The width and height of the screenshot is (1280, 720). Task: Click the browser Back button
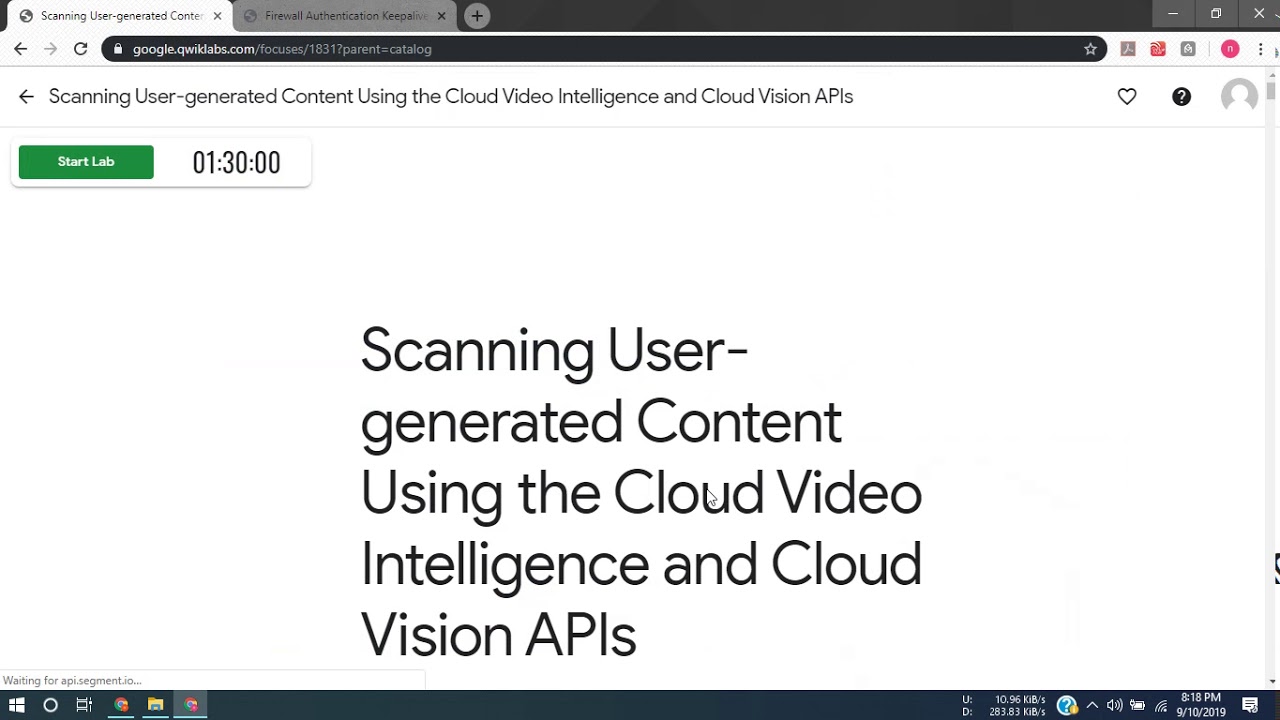pyautogui.click(x=20, y=48)
